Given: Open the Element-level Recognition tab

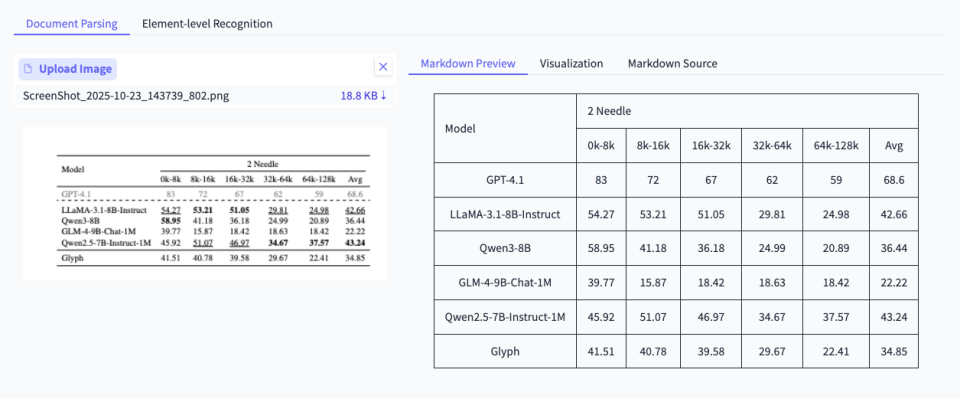Looking at the screenshot, I should tap(207, 24).
